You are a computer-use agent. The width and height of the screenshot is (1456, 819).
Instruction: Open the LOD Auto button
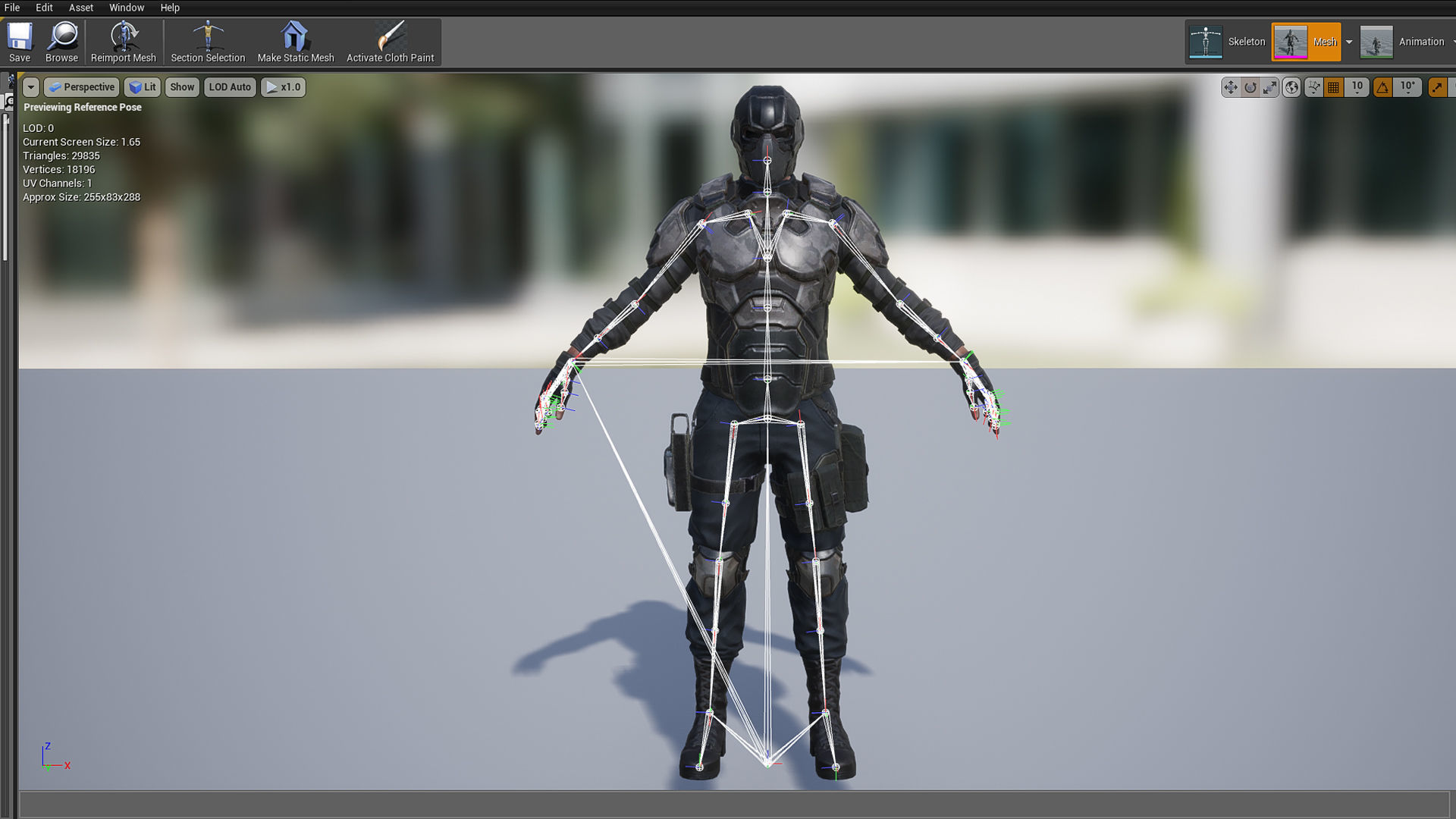(x=230, y=87)
